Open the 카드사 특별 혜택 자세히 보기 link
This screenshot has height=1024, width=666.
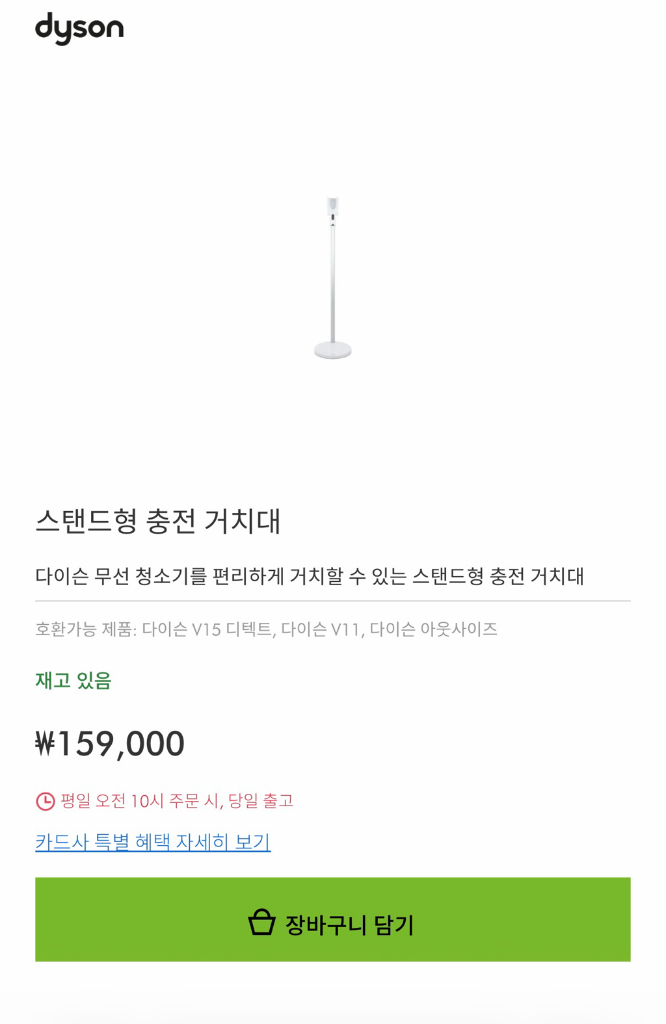pos(149,843)
